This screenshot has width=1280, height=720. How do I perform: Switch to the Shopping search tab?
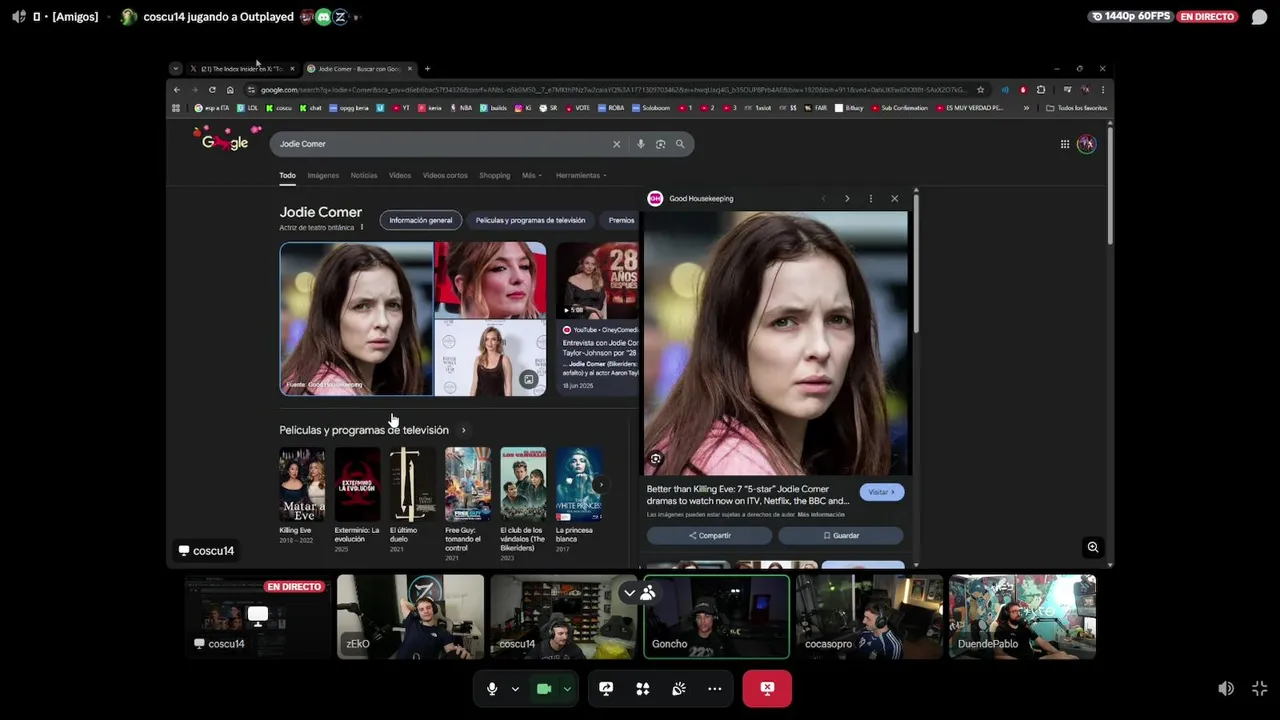pos(494,175)
